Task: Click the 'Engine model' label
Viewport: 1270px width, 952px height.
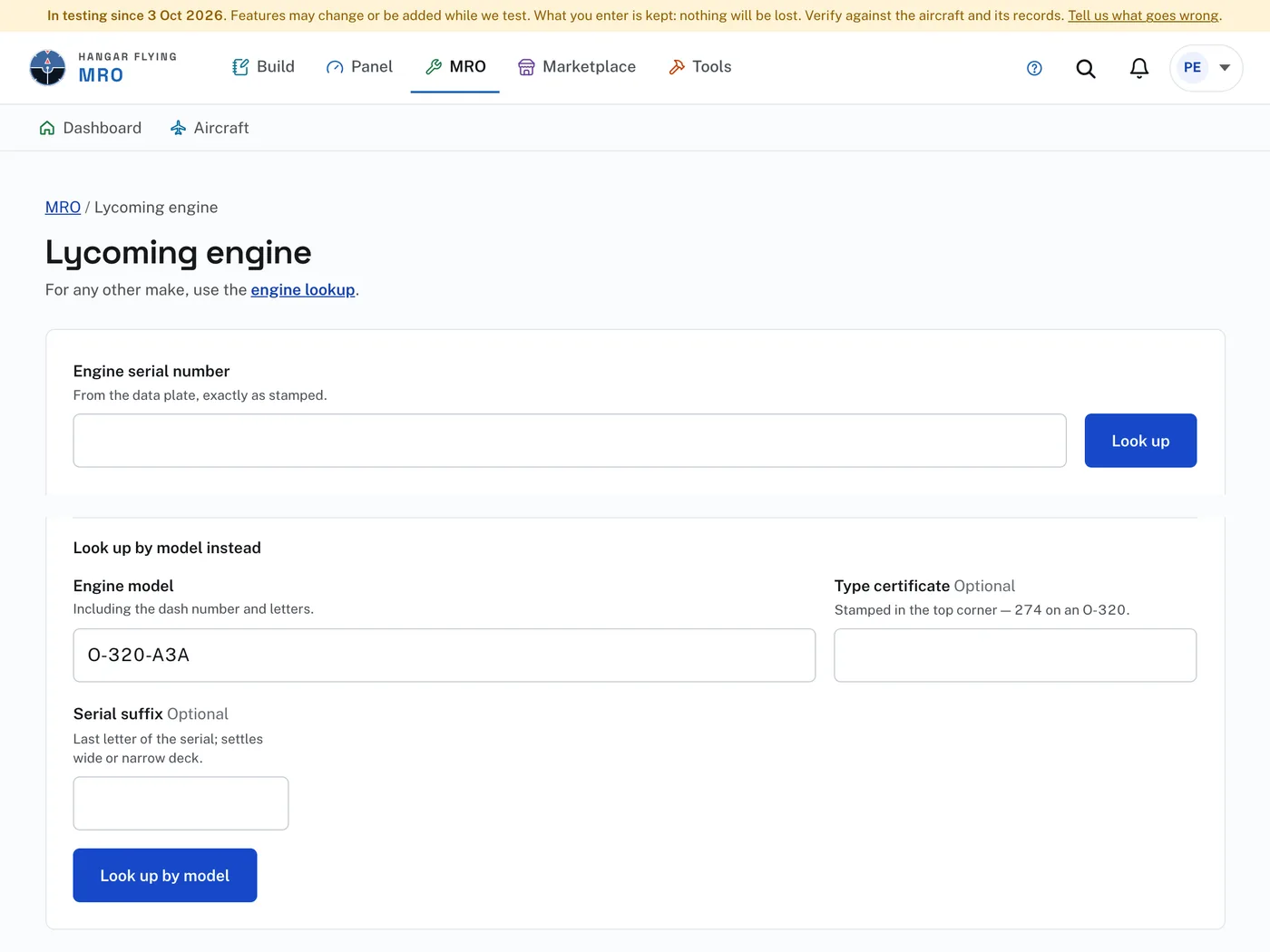Action: pos(123,586)
